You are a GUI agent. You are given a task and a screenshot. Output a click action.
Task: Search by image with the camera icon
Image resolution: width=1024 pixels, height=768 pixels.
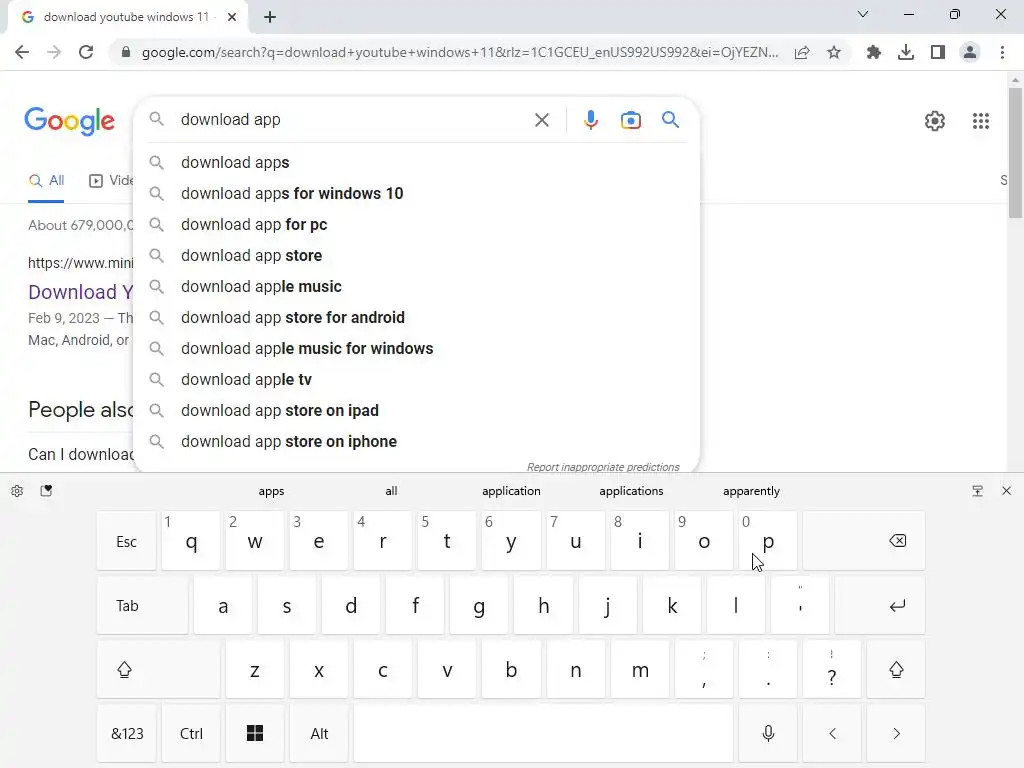tap(630, 120)
